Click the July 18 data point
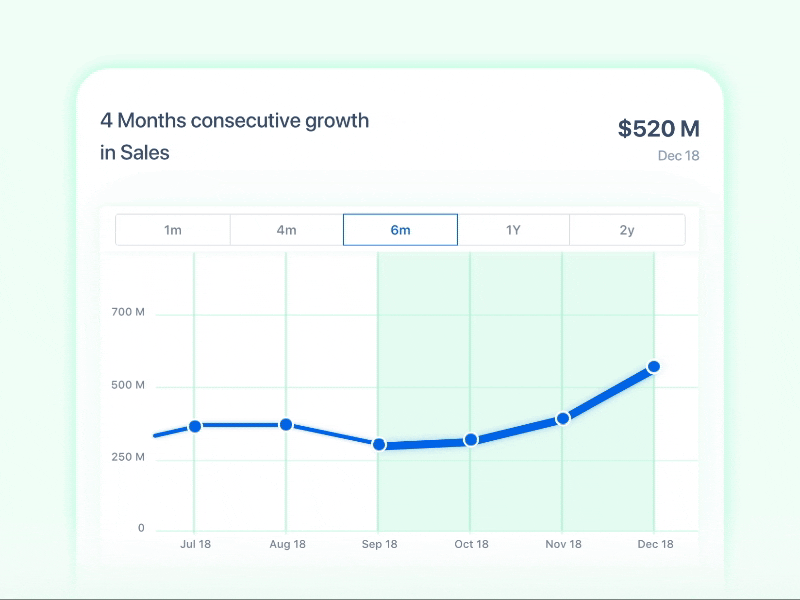 (x=196, y=425)
